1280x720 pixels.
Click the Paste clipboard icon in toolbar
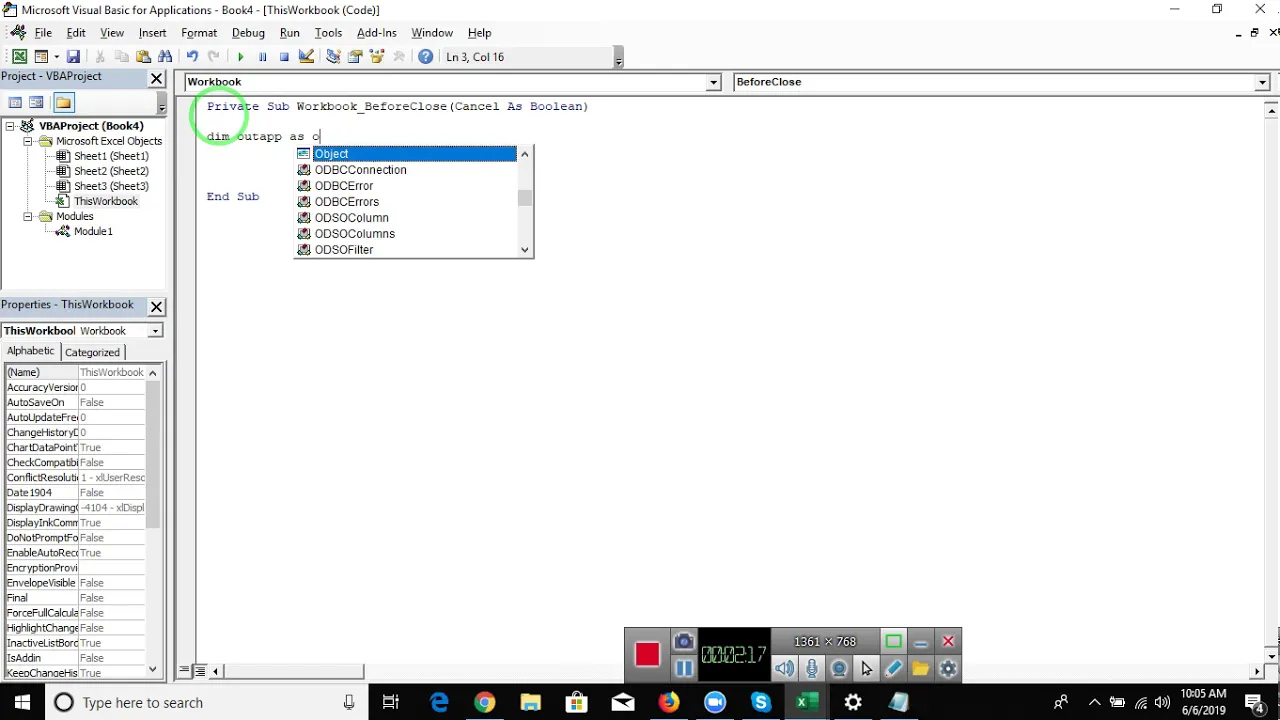point(143,57)
